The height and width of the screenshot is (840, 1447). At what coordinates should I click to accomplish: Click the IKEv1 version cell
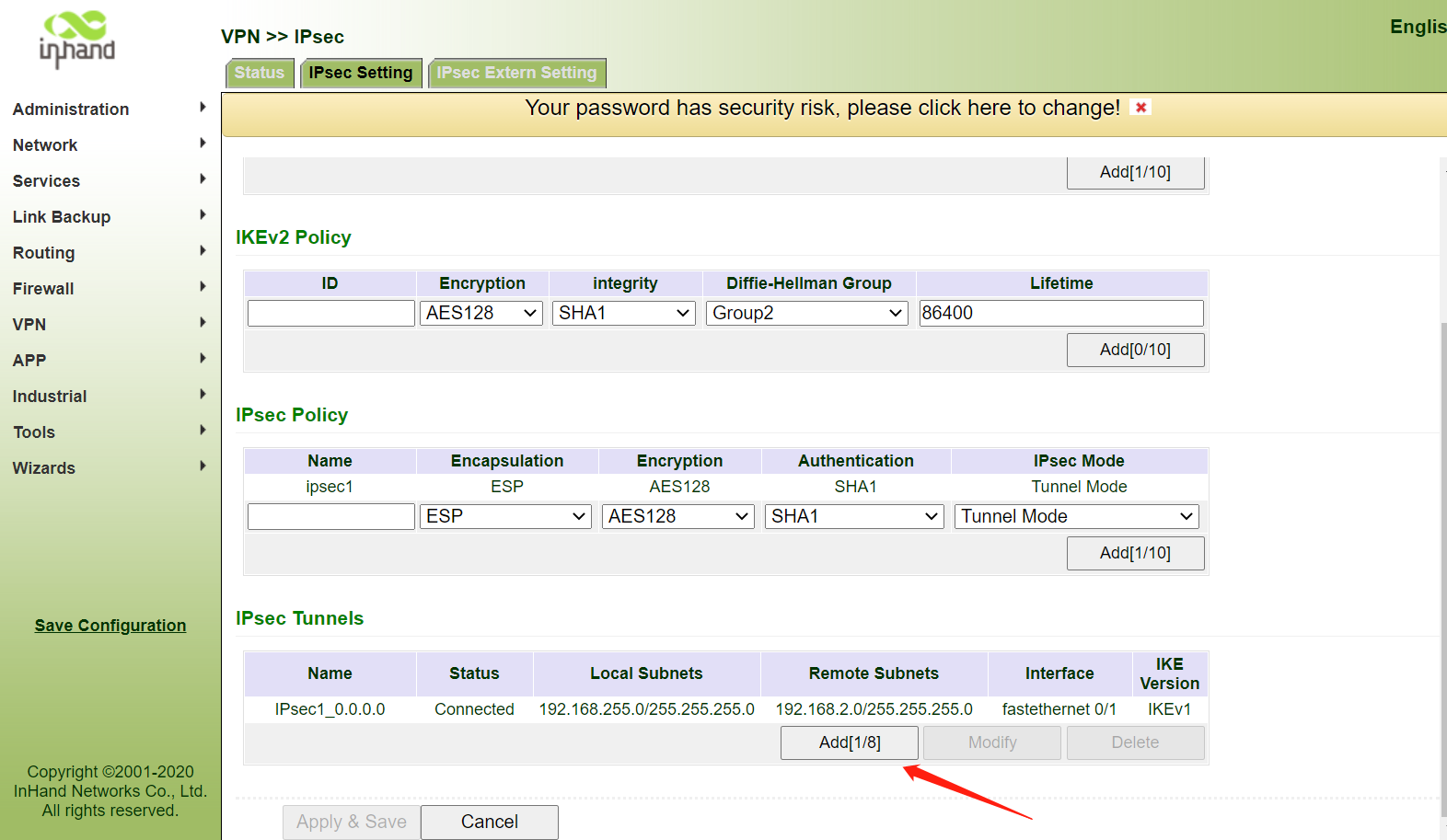(x=1169, y=709)
